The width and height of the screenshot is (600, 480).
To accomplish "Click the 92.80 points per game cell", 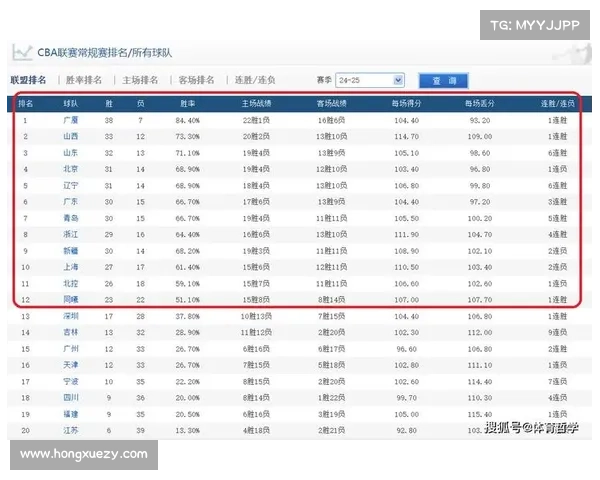I will (406, 430).
